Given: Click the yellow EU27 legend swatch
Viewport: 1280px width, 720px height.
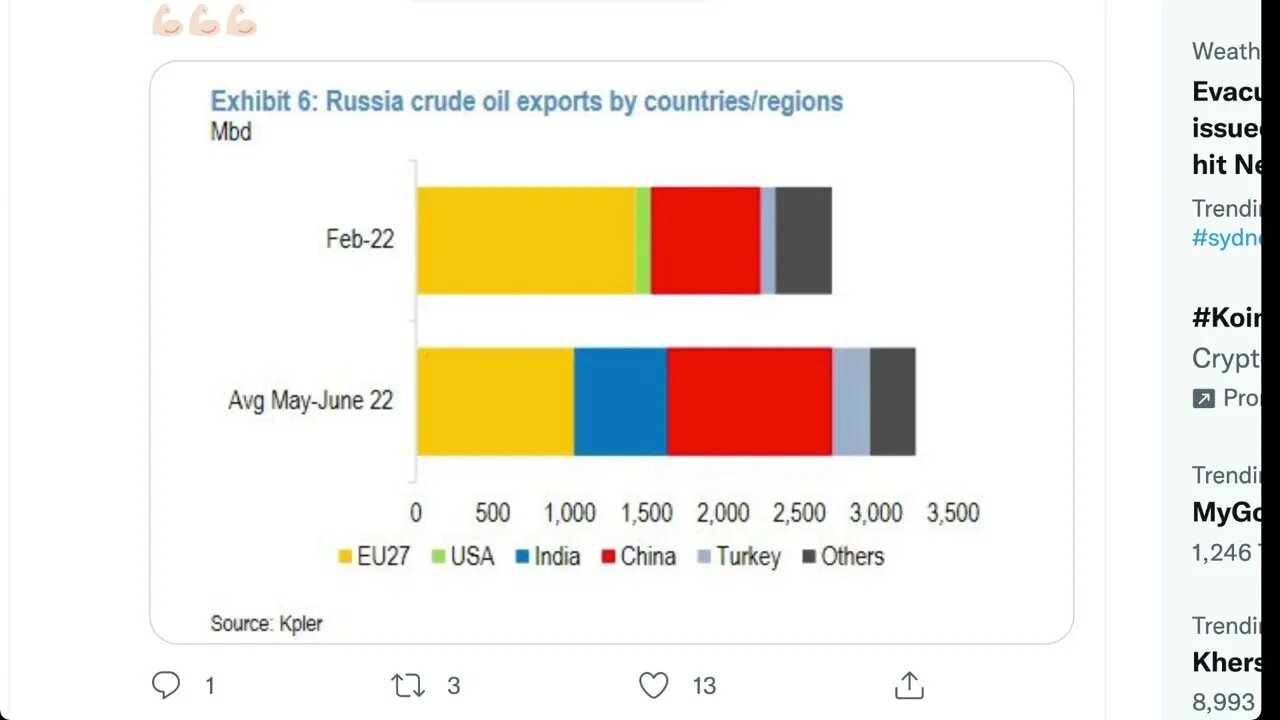Looking at the screenshot, I should tap(345, 557).
